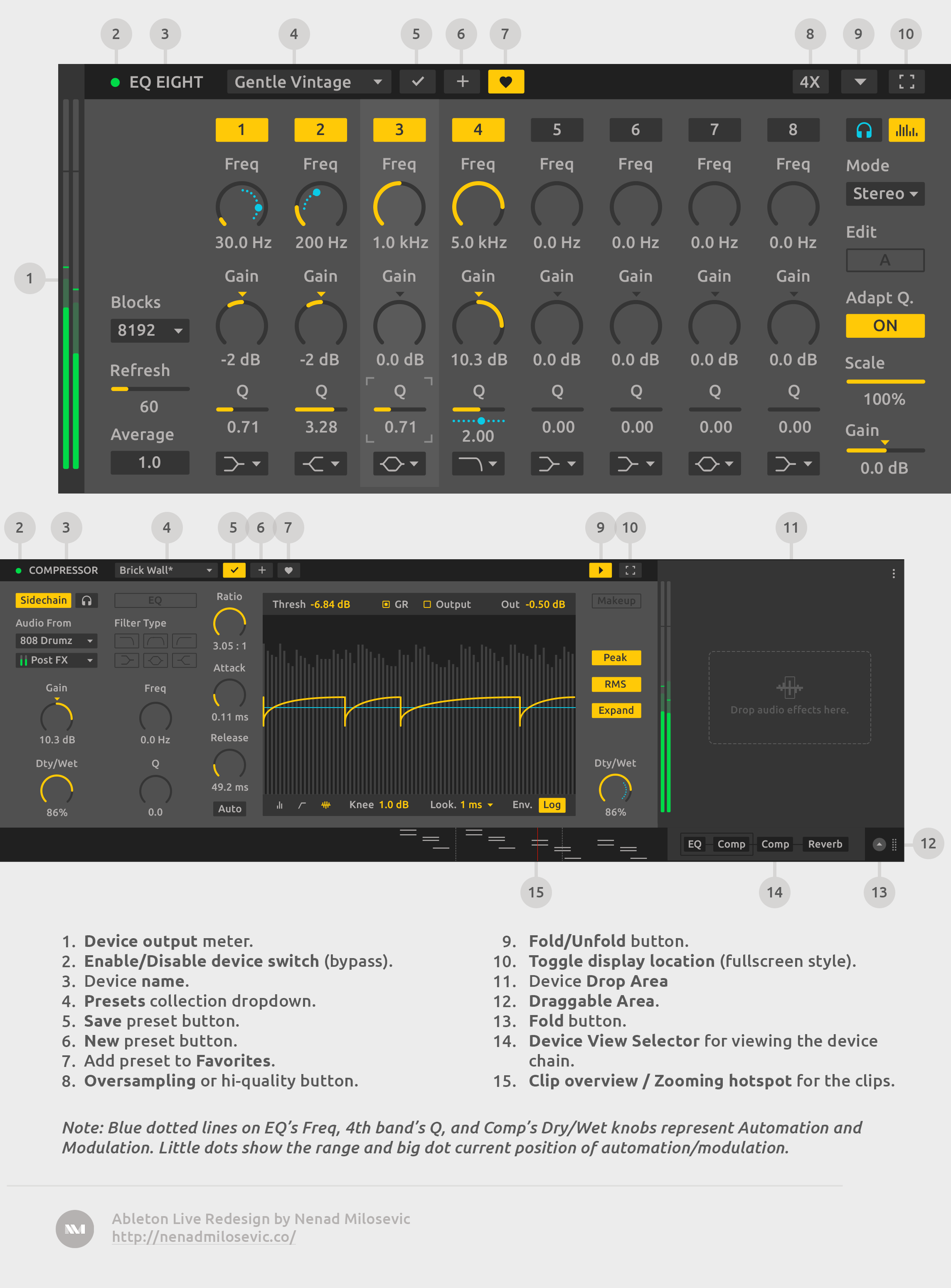Click the Compressor sidechain headphones icon
Viewport: 951px width, 1288px height.
pos(87,600)
